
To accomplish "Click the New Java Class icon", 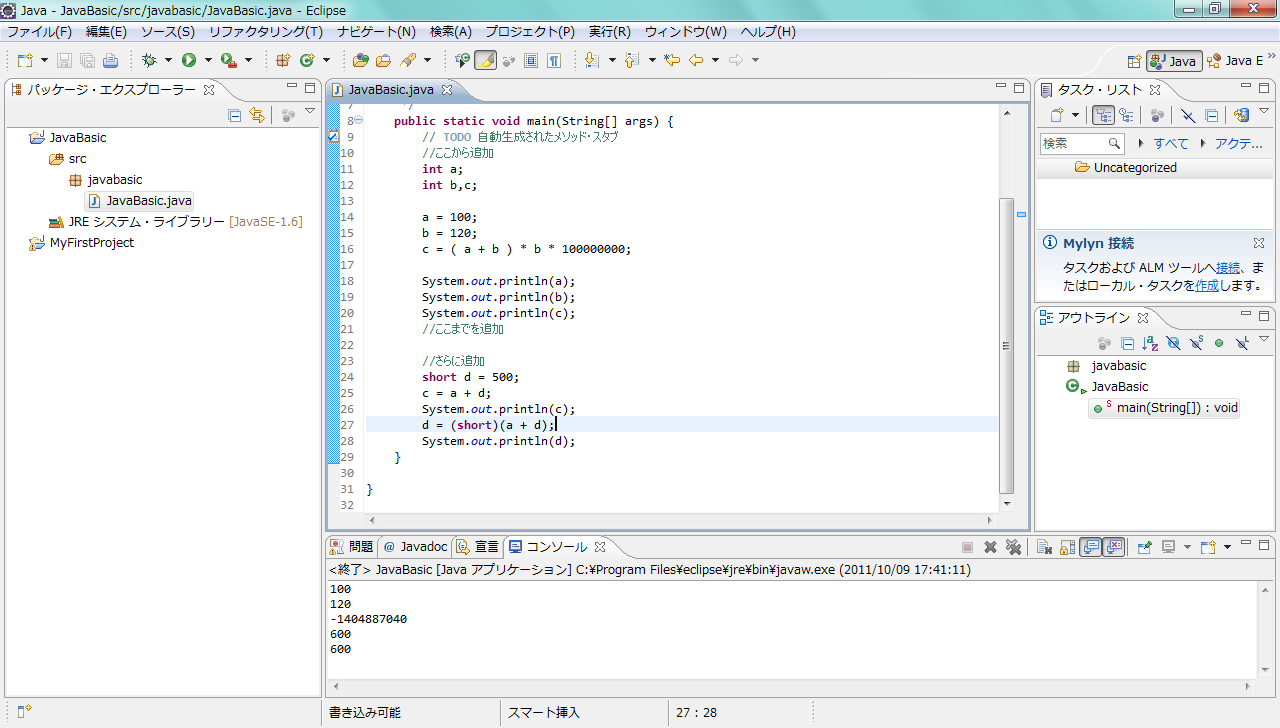I will [307, 61].
